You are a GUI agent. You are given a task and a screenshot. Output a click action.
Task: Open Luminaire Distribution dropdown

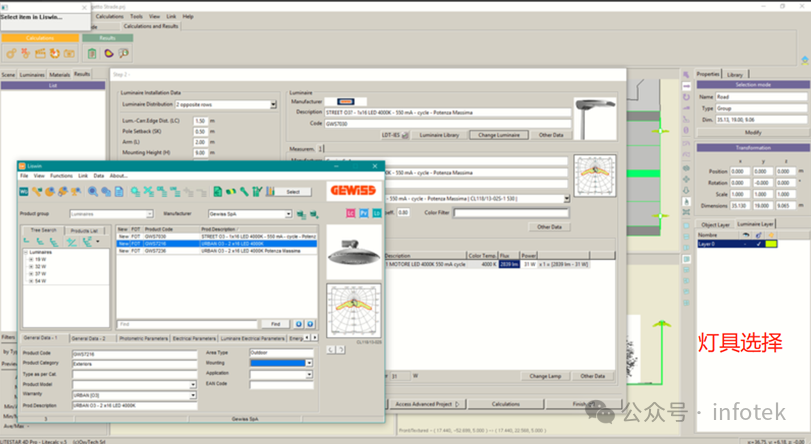coord(273,105)
